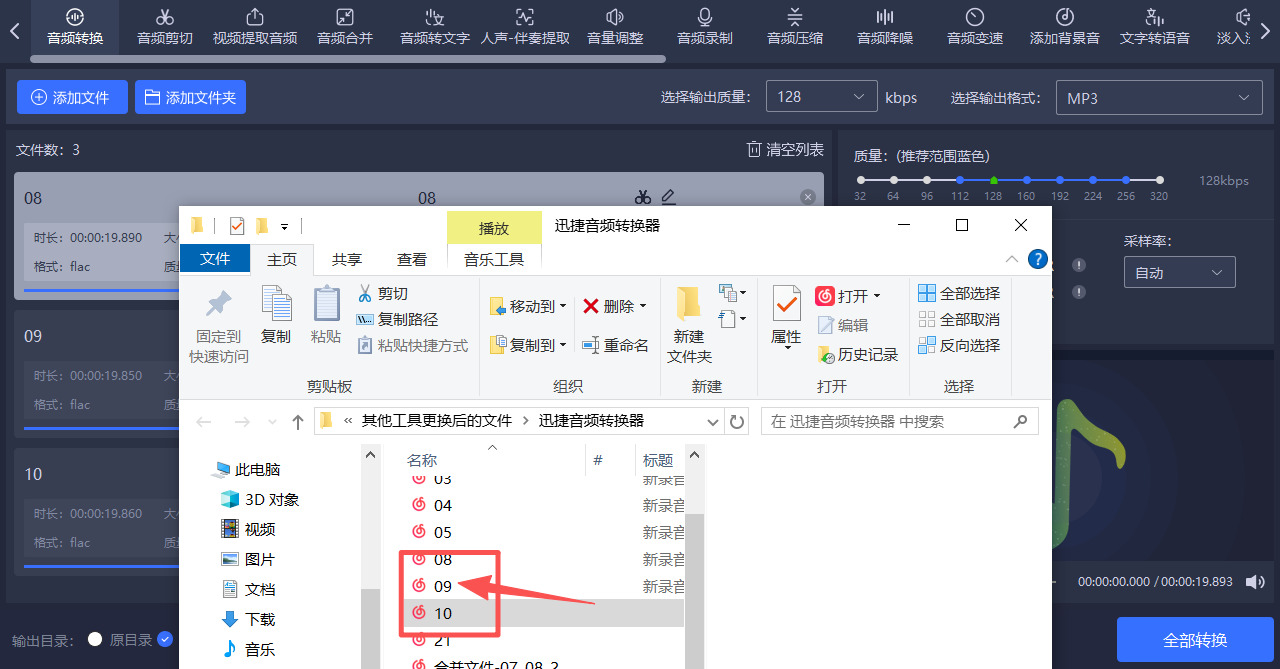Switch to the 共享 ribbon tab
This screenshot has height=669, width=1280.
[347, 259]
